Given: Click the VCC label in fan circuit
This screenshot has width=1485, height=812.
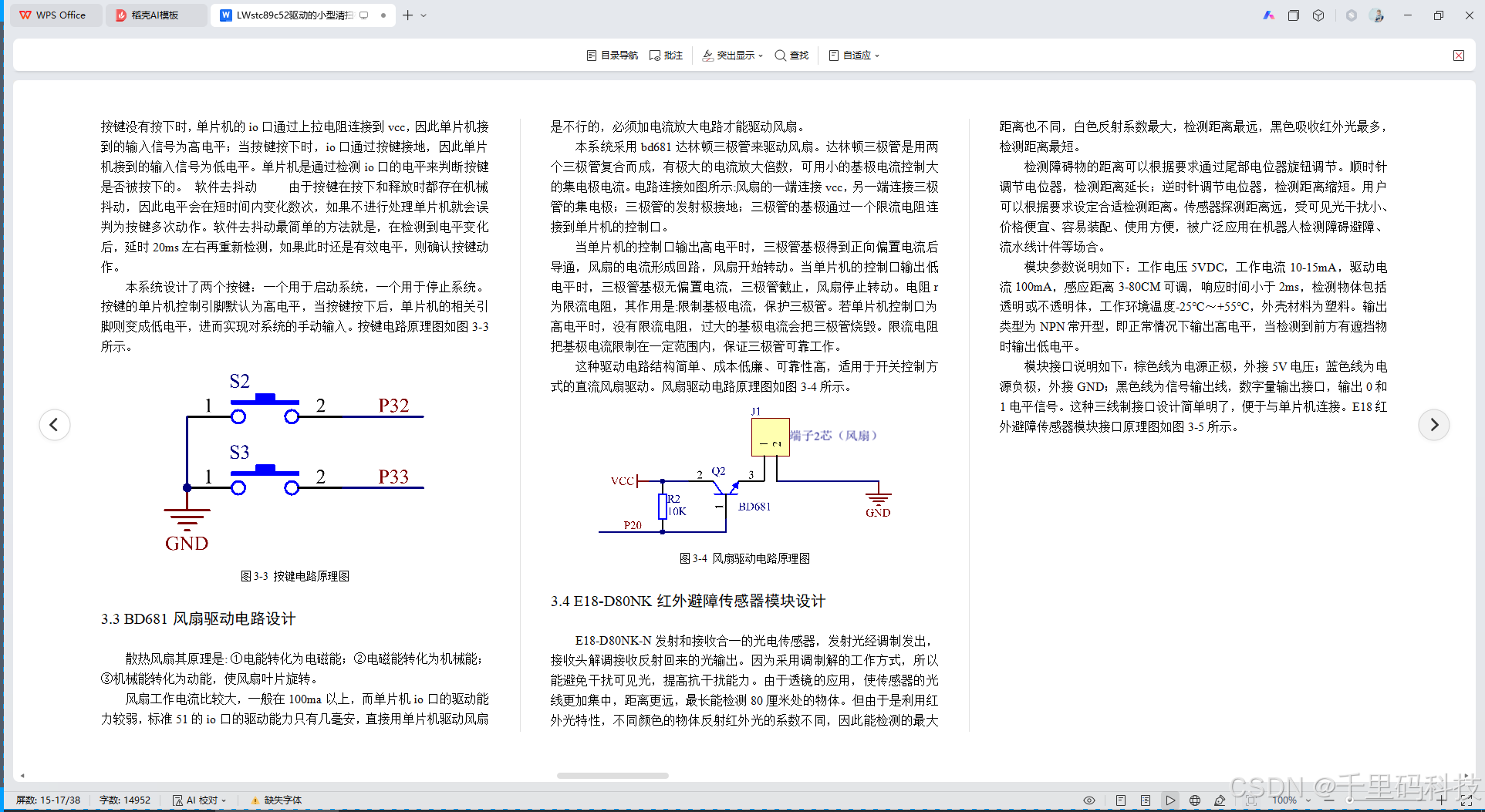Looking at the screenshot, I should (x=622, y=481).
